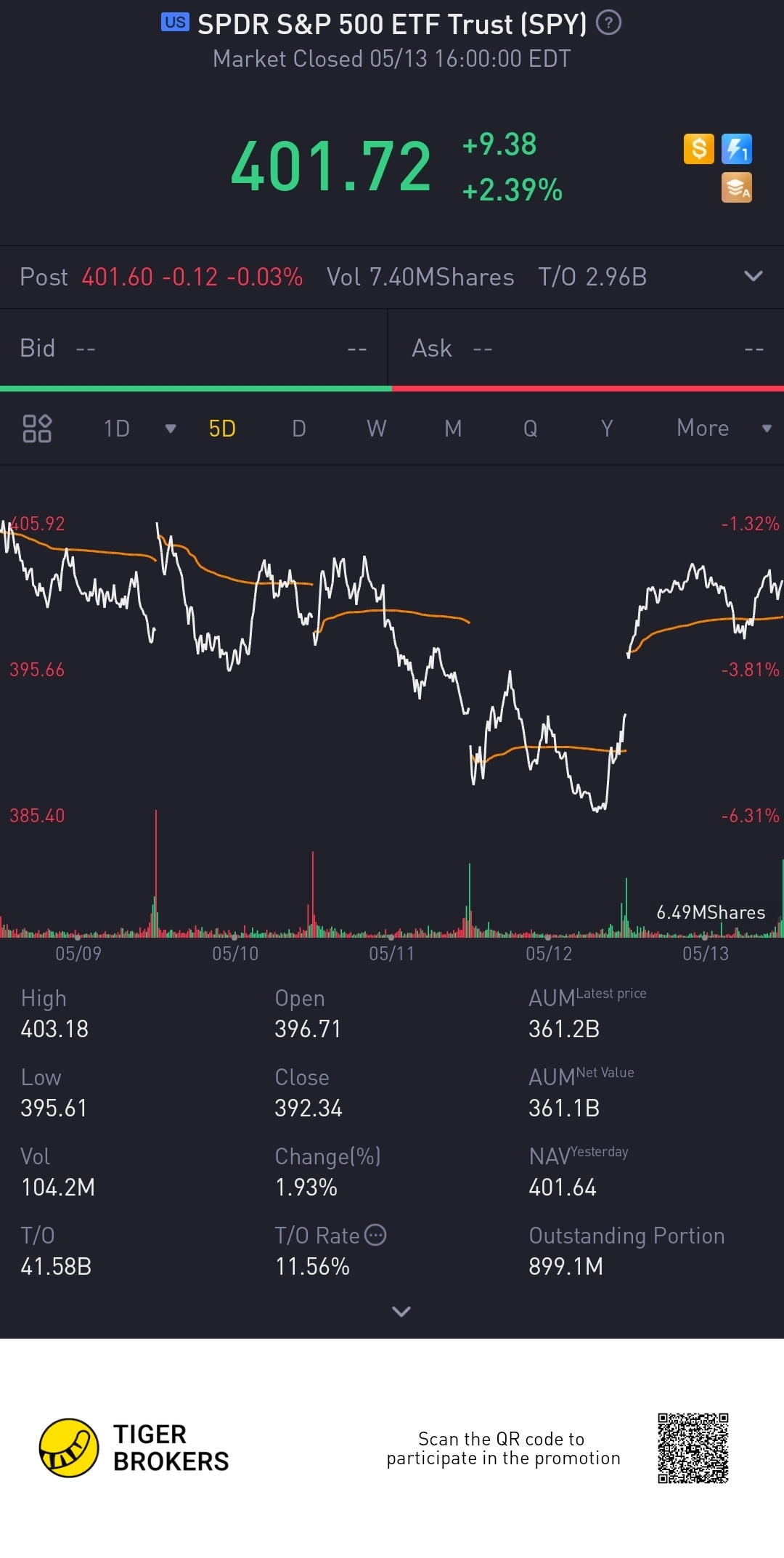Switch chart to 1D timeframe
Screen dimensions: 784x1558
coord(117,429)
